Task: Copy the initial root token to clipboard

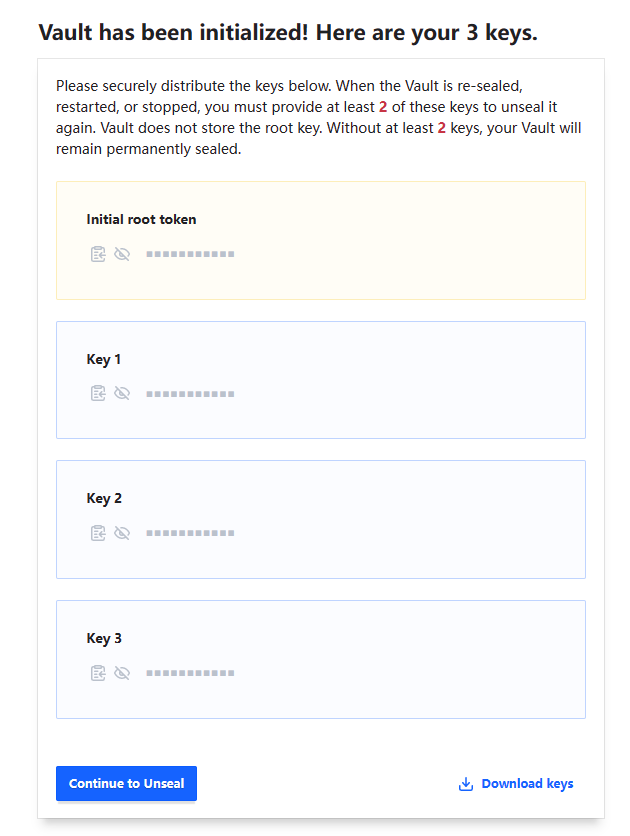Action: click(98, 254)
